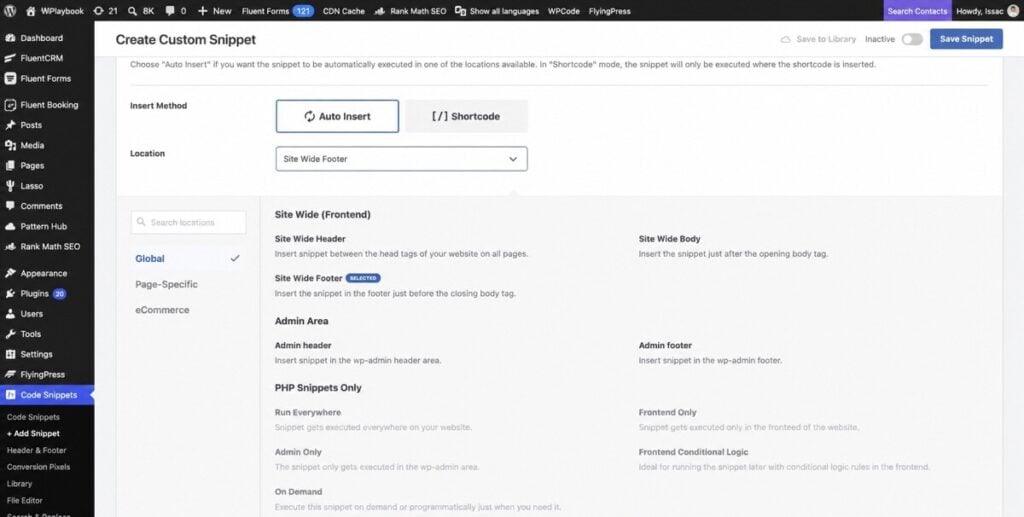Screen dimensions: 1024x517
Task: Open Fluent Forms in the sidebar
Action: coord(47,78)
